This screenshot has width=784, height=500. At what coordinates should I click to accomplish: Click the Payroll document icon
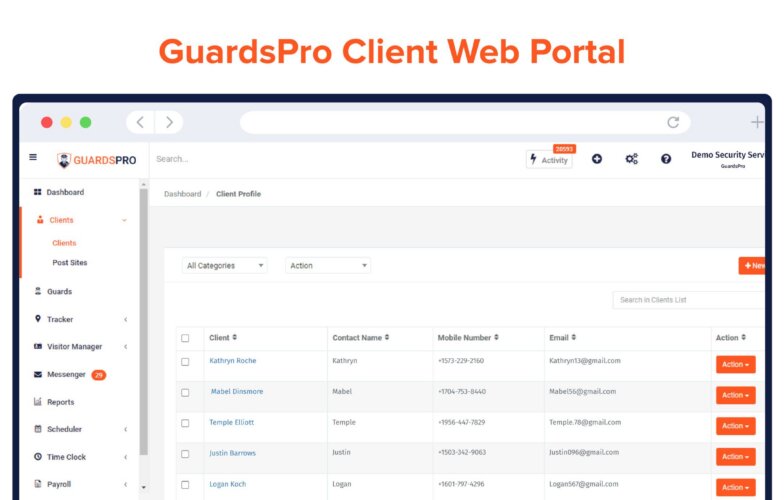coord(38,484)
